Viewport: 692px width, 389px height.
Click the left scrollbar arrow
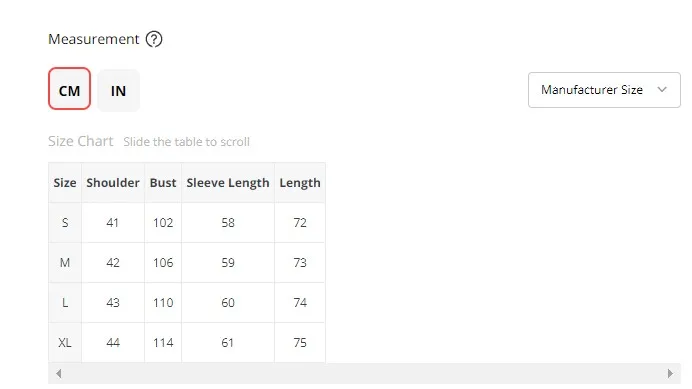coord(59,374)
